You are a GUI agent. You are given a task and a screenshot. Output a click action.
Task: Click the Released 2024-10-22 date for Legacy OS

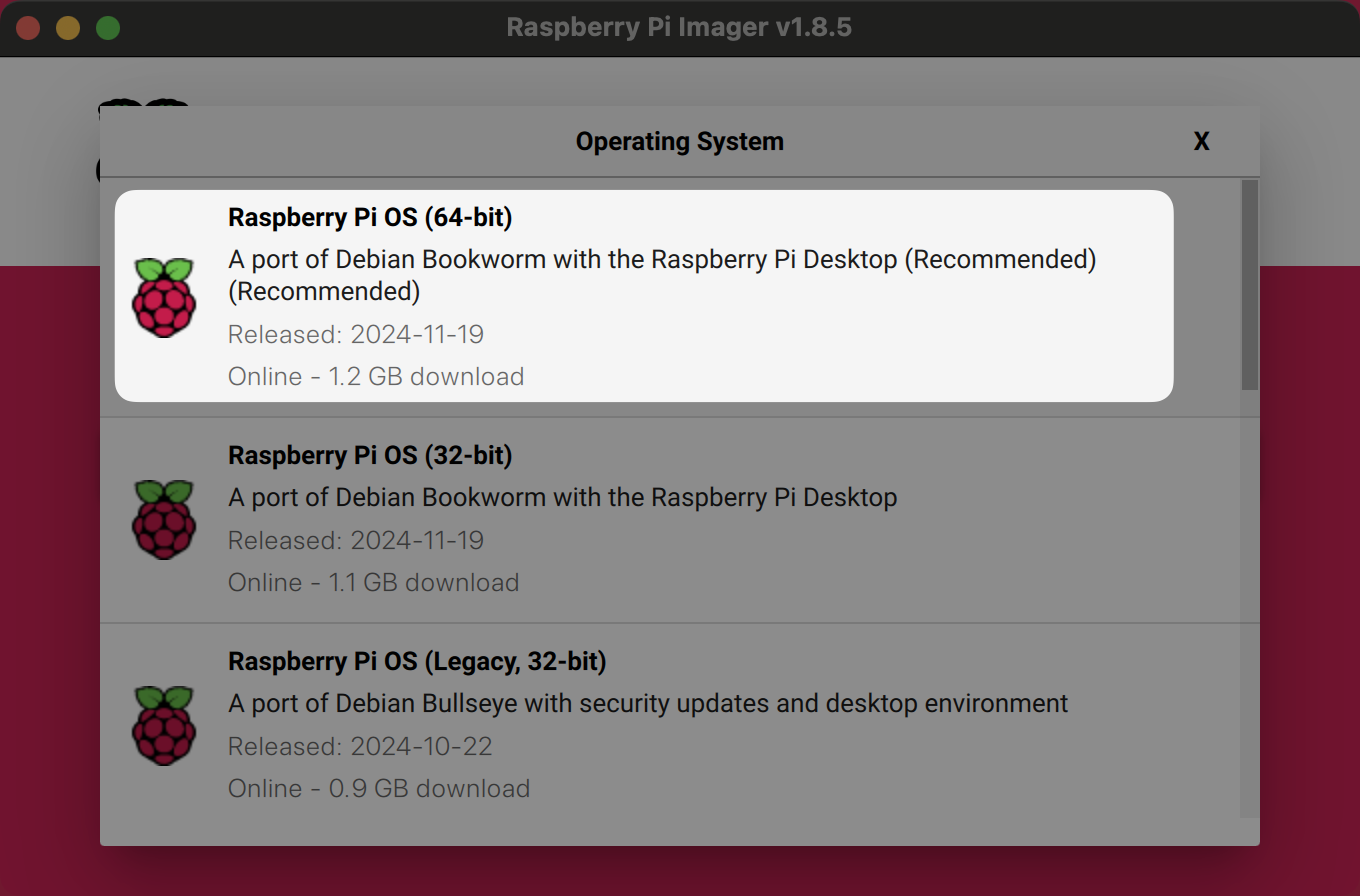point(360,746)
